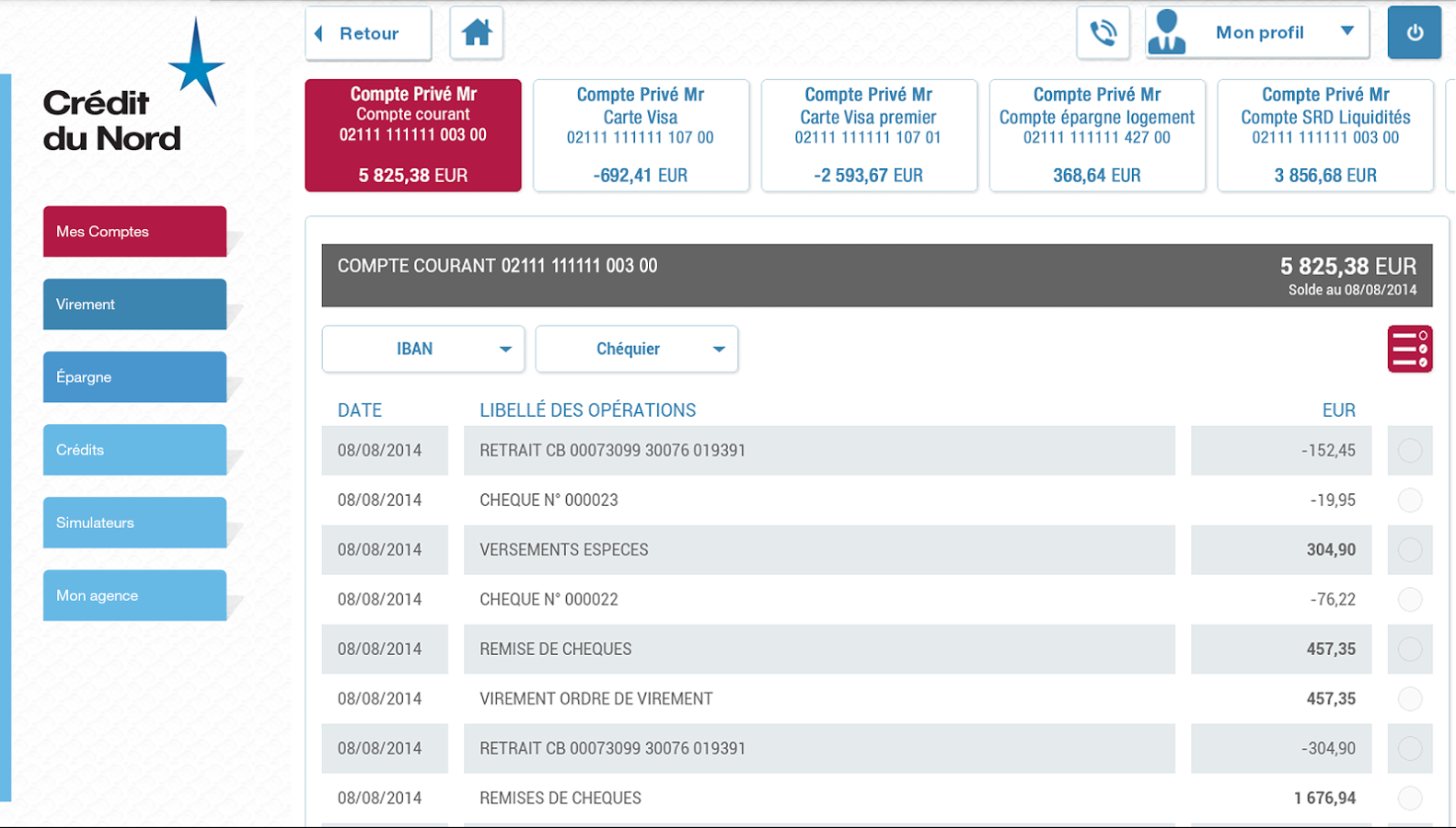Select the Compte courant account card
Viewport: 1456px width, 828px height.
point(413,135)
